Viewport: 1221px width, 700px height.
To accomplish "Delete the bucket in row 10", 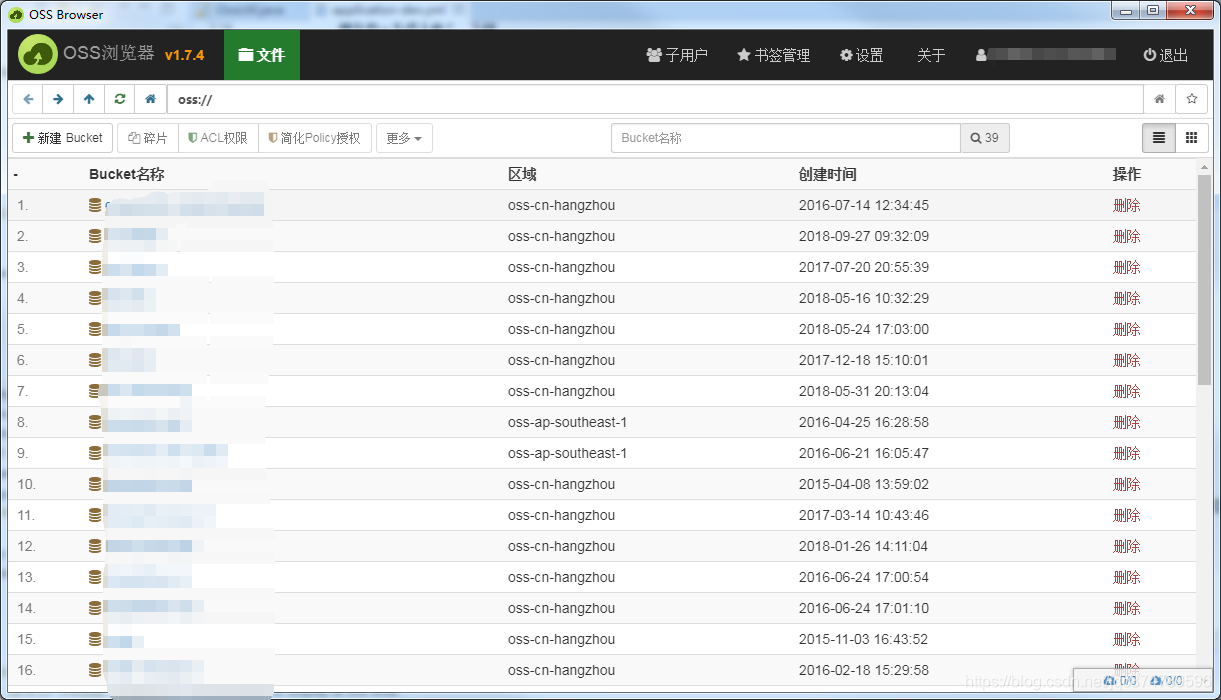I will pos(1127,484).
